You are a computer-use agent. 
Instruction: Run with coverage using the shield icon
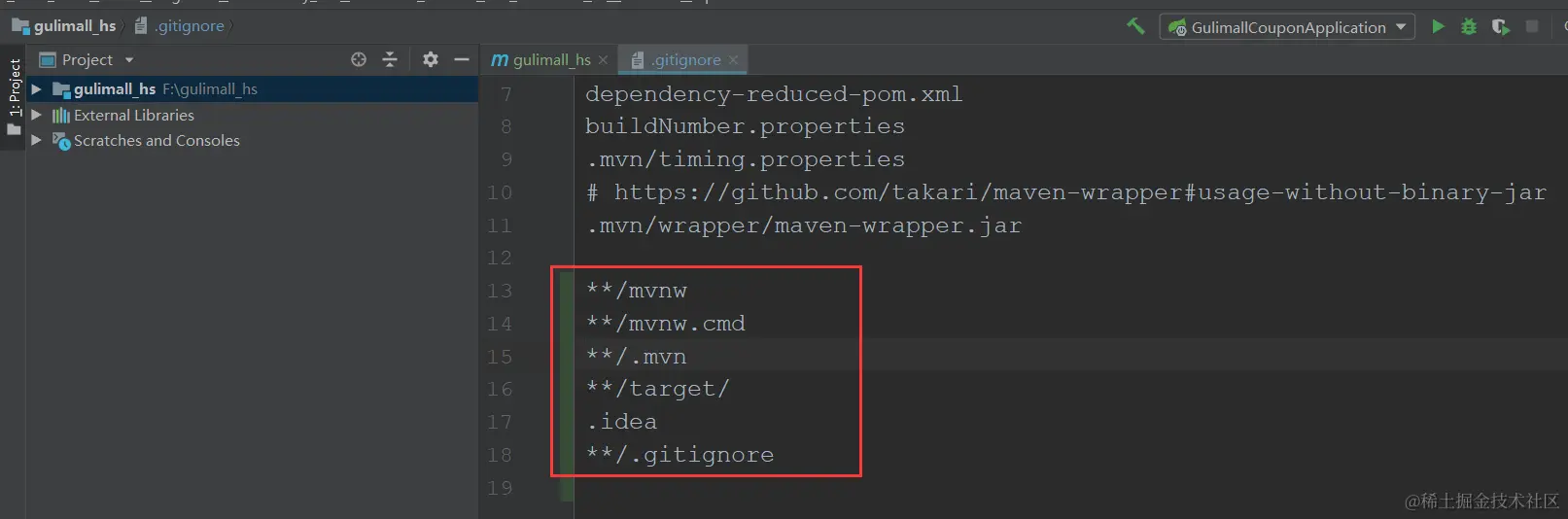point(1501,26)
